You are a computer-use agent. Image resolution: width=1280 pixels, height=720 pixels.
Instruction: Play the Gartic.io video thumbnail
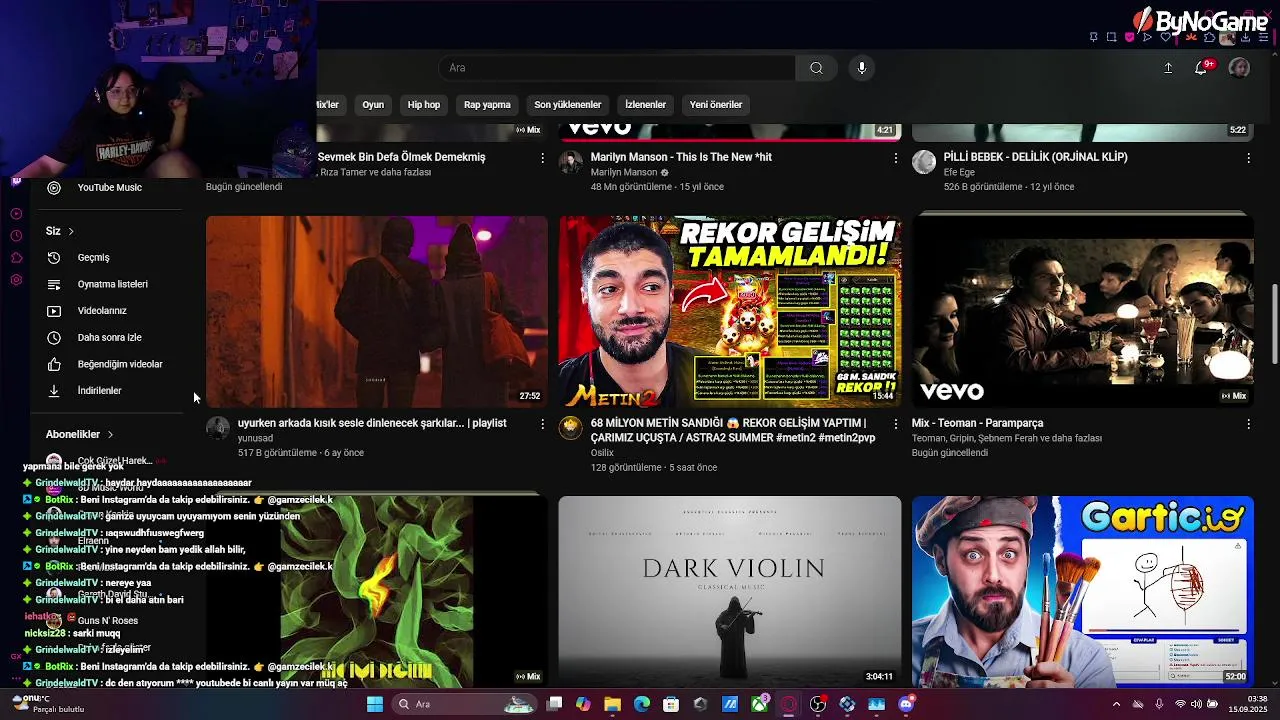(1083, 591)
